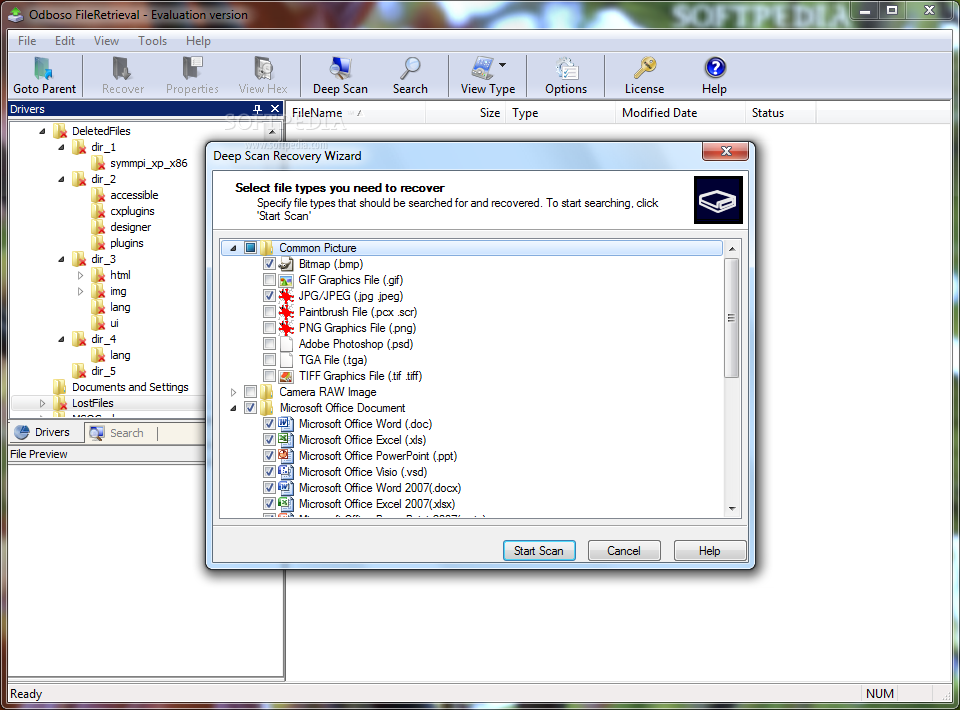This screenshot has height=710, width=960.
Task: Click the Start Scan button
Action: click(539, 551)
